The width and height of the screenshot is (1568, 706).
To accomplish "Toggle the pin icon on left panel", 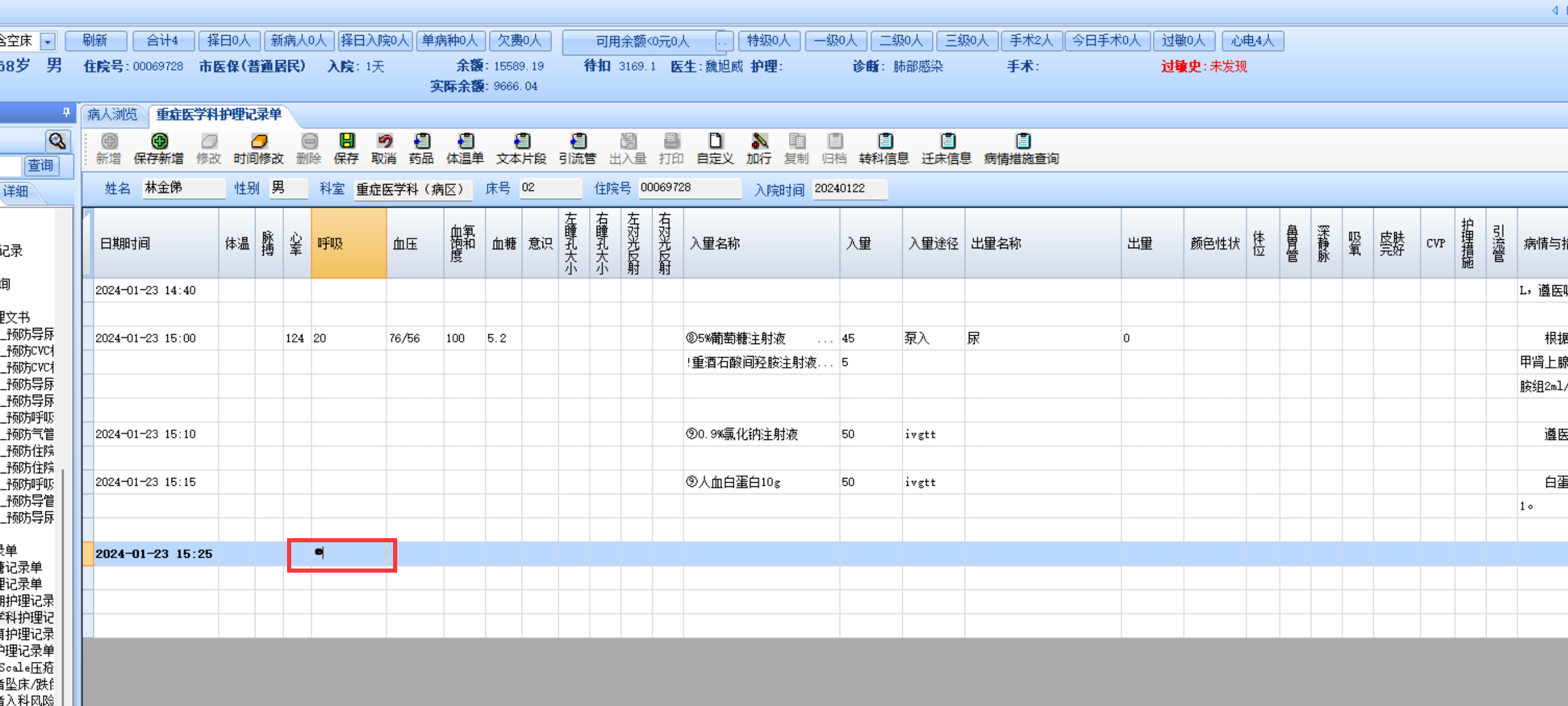I will [66, 112].
